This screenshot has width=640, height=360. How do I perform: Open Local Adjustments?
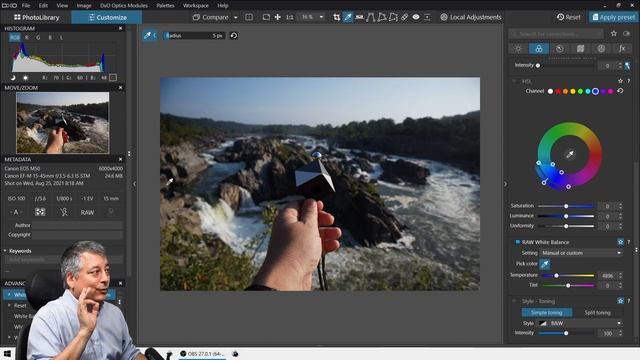(471, 17)
